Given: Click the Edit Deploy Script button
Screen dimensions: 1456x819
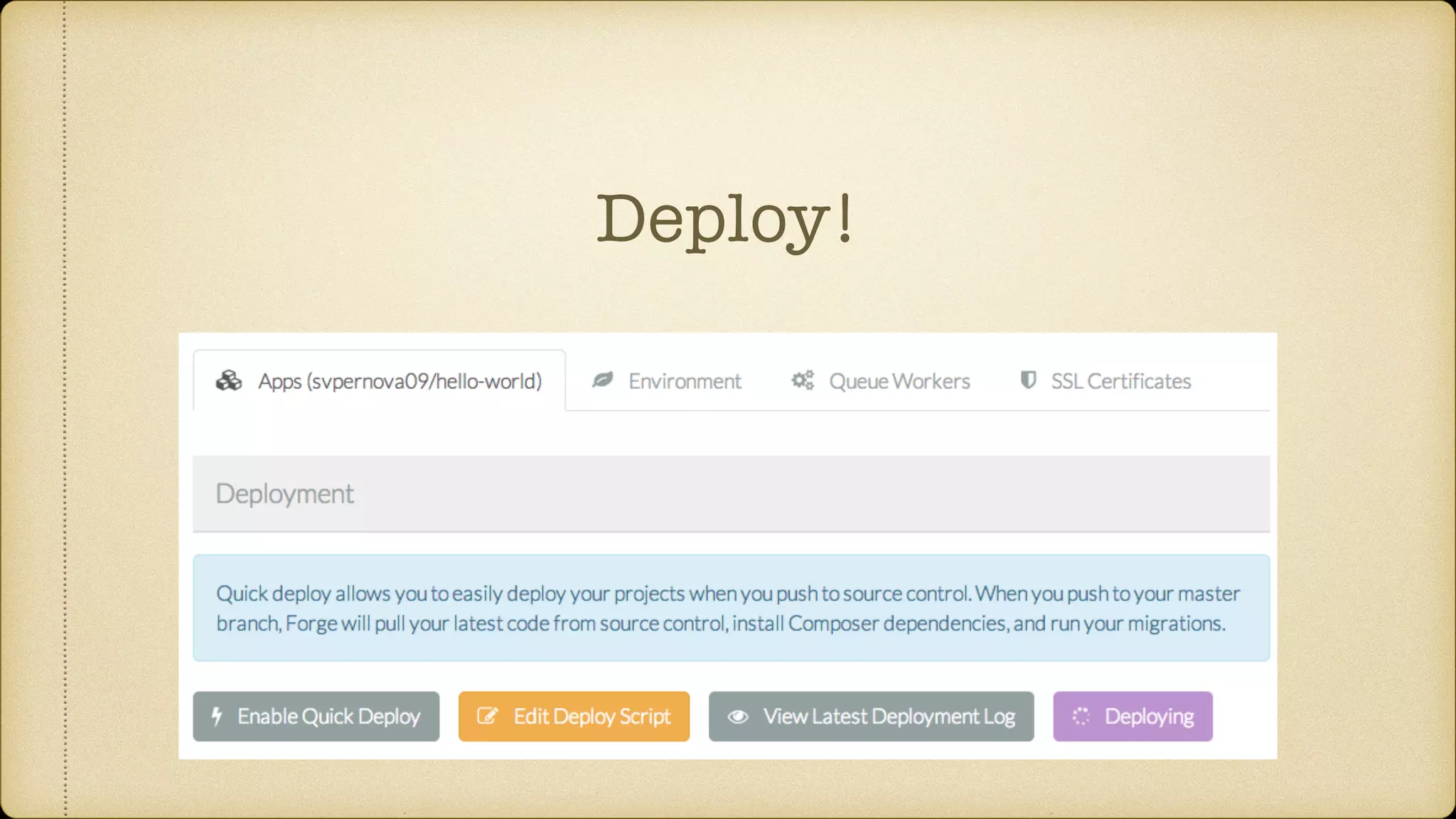Looking at the screenshot, I should pos(574,717).
